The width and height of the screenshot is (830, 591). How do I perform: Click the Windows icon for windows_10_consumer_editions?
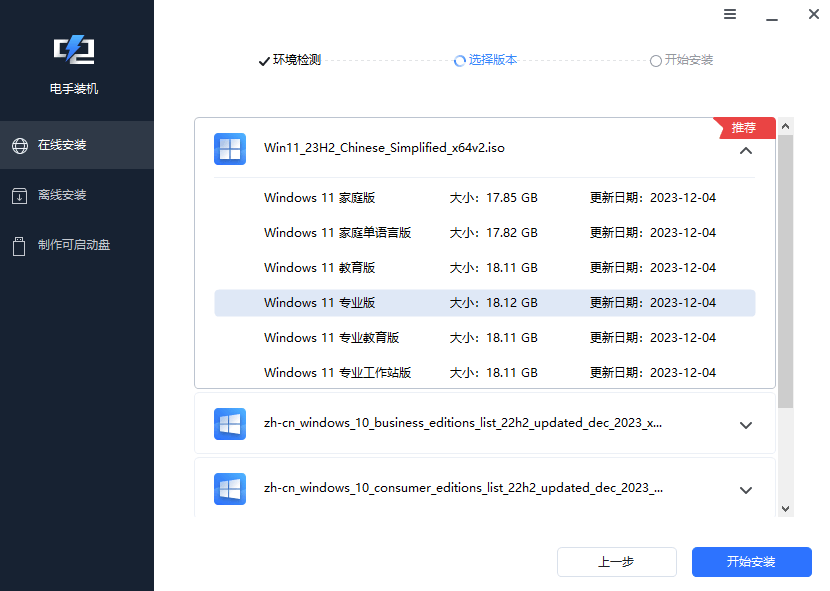230,490
